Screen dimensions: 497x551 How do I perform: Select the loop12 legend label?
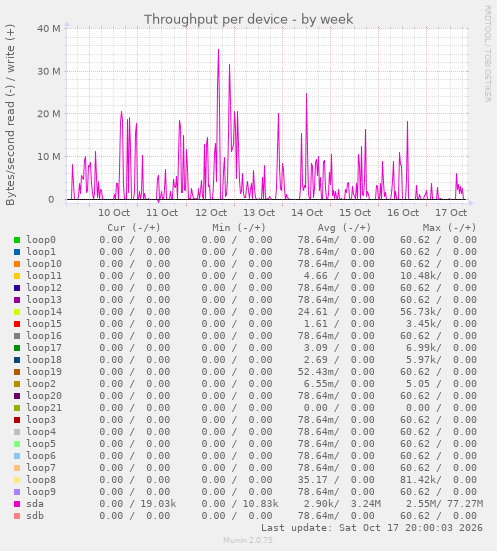click(x=44, y=288)
